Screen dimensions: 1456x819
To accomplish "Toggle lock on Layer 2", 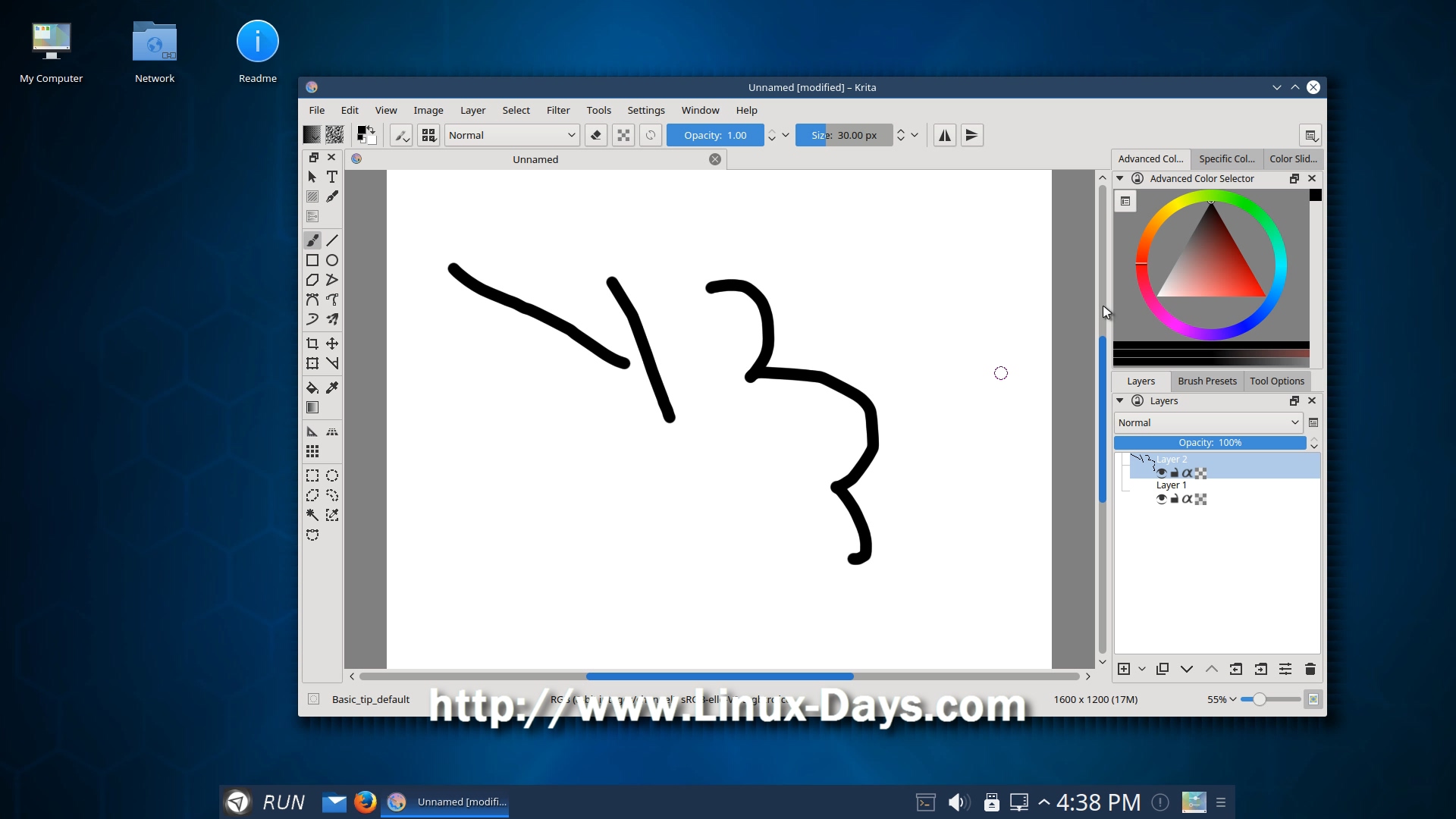I will coord(1175,473).
